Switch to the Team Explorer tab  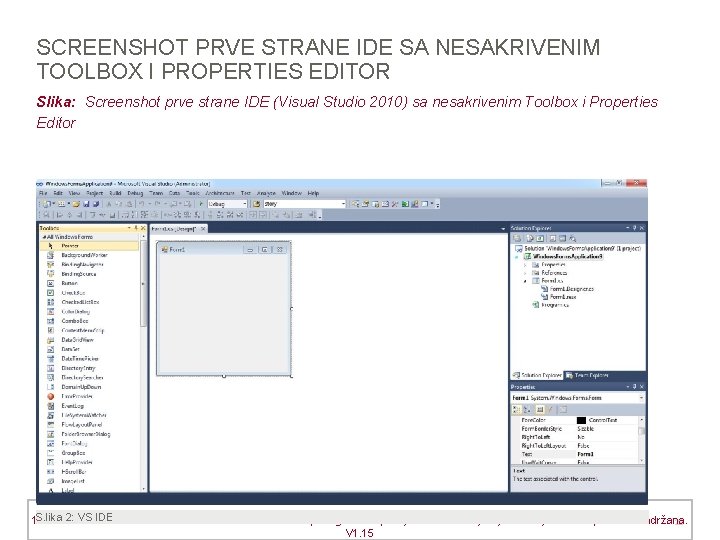[x=587, y=375]
